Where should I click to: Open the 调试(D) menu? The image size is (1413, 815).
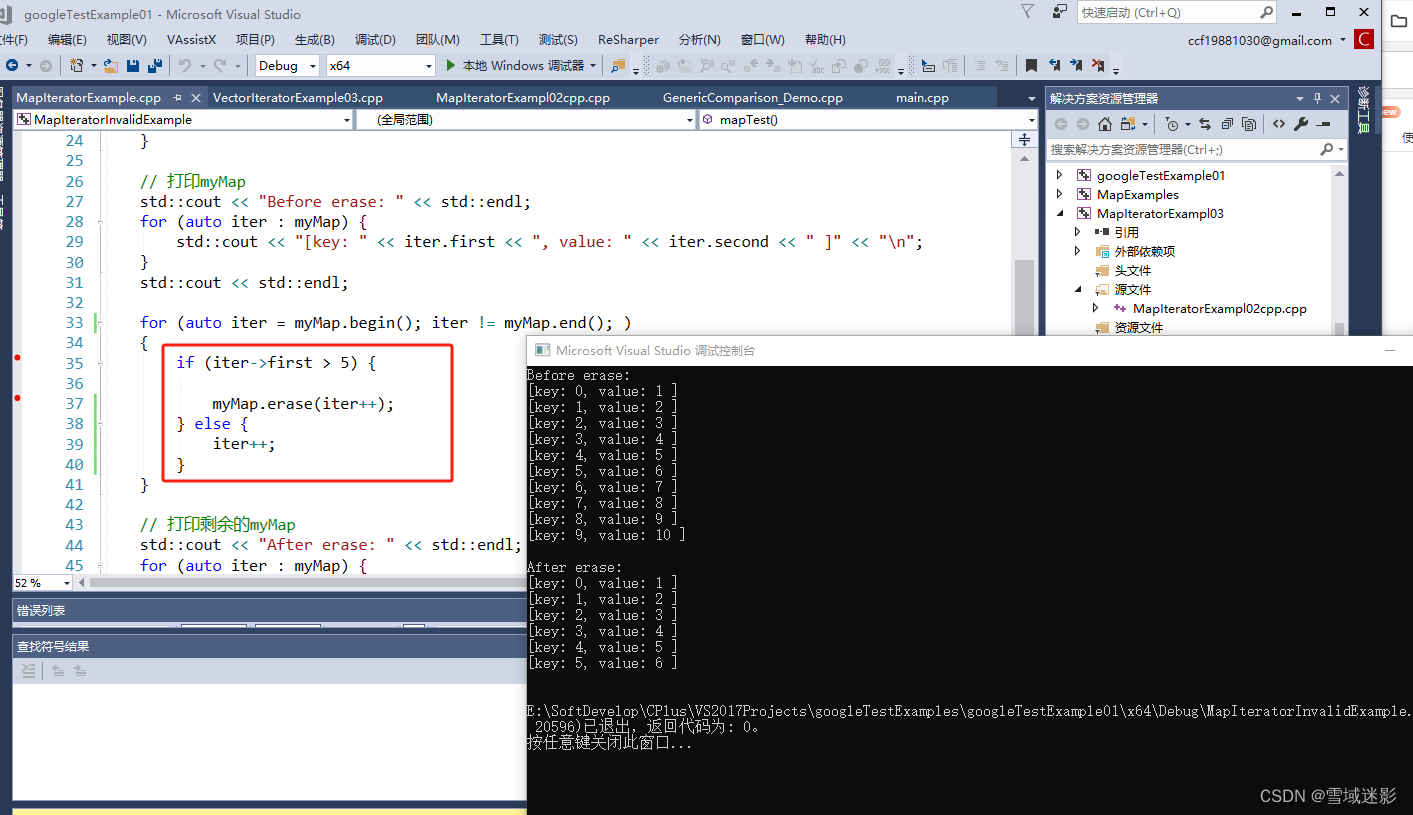pos(375,40)
